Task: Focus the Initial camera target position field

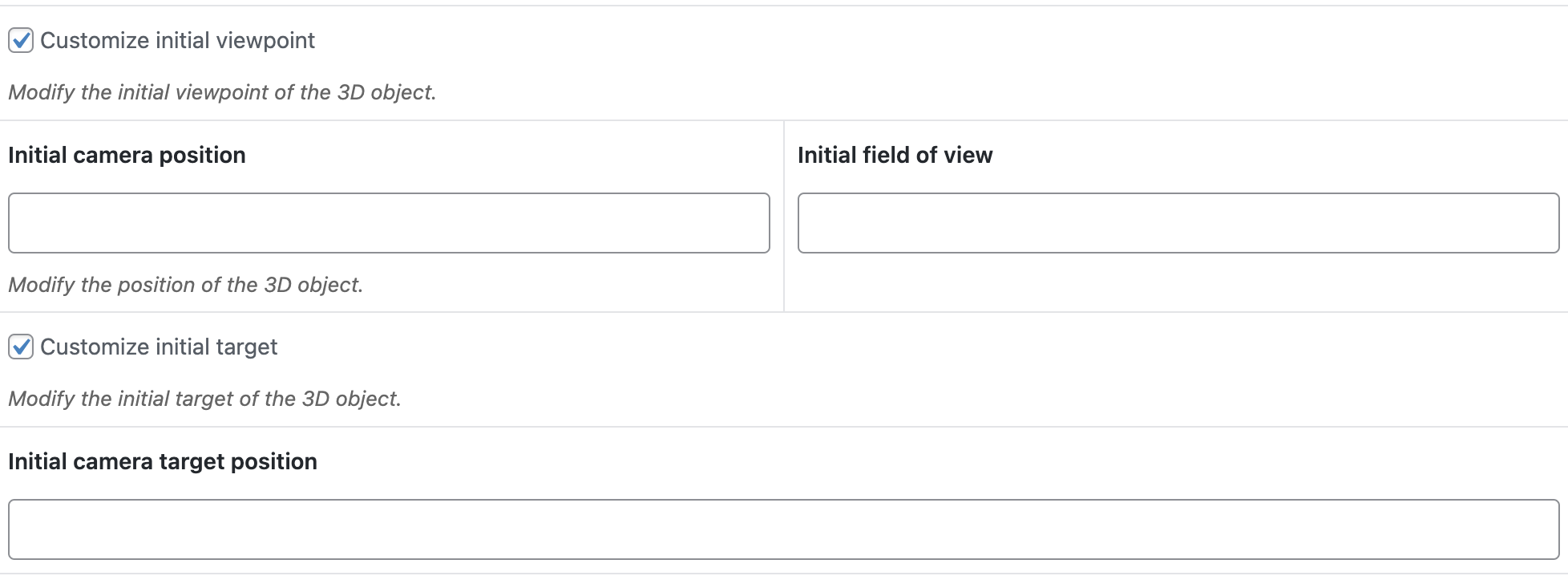Action: coord(783,529)
